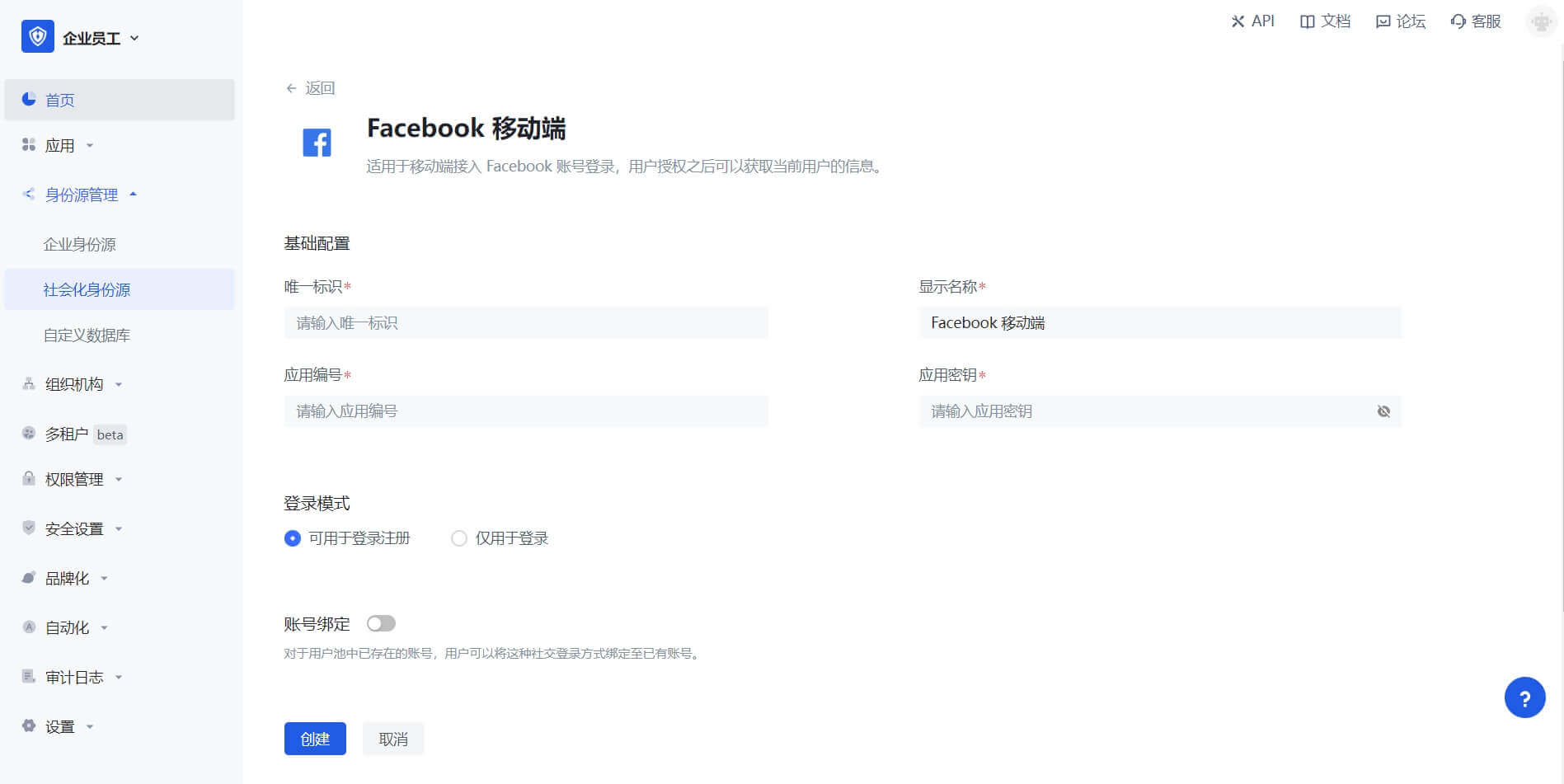Click the blue shield logo icon
The image size is (1564, 784).
pos(37,37)
